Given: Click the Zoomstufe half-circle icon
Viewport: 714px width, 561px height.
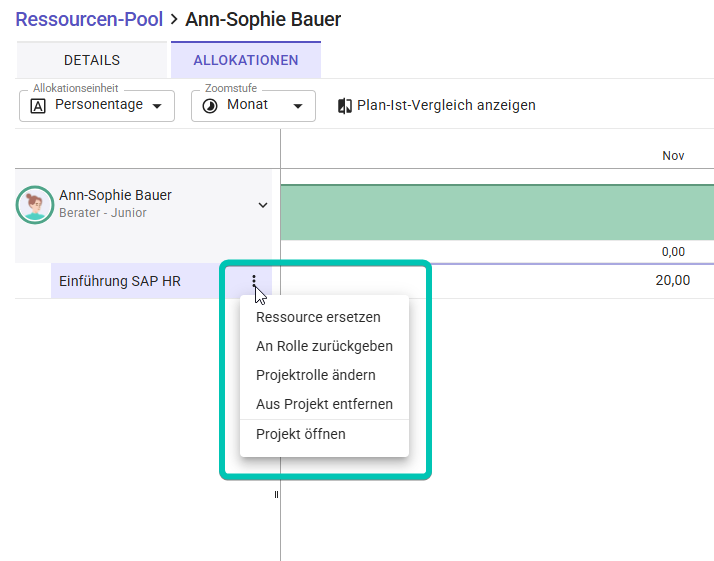Looking at the screenshot, I should click(x=210, y=105).
